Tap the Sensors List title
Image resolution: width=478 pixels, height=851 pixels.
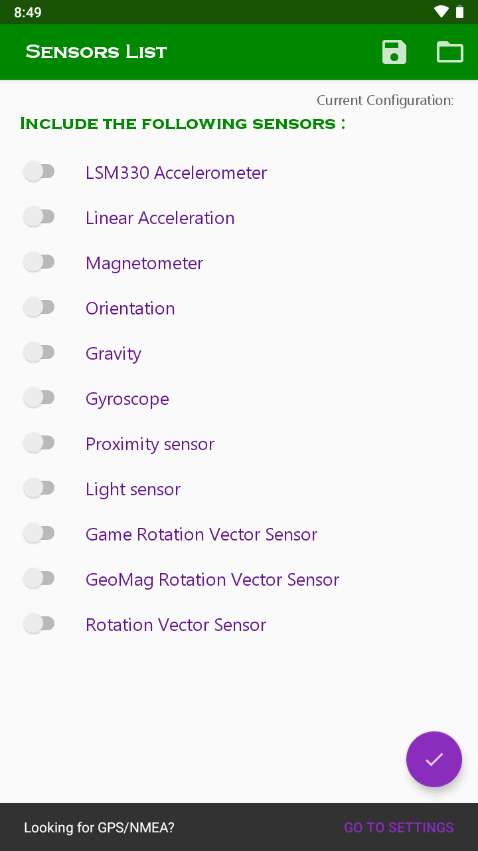click(96, 52)
